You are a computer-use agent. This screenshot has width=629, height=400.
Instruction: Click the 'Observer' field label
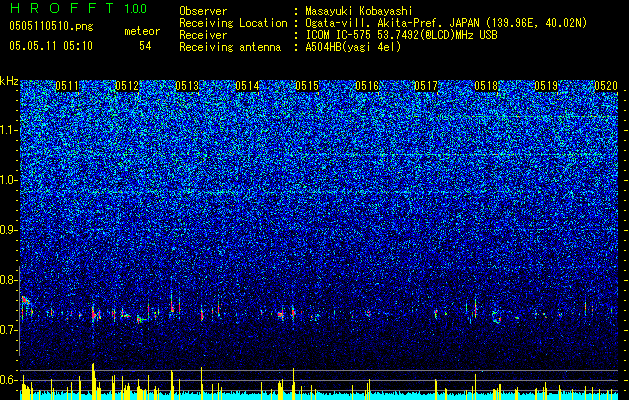coord(203,11)
